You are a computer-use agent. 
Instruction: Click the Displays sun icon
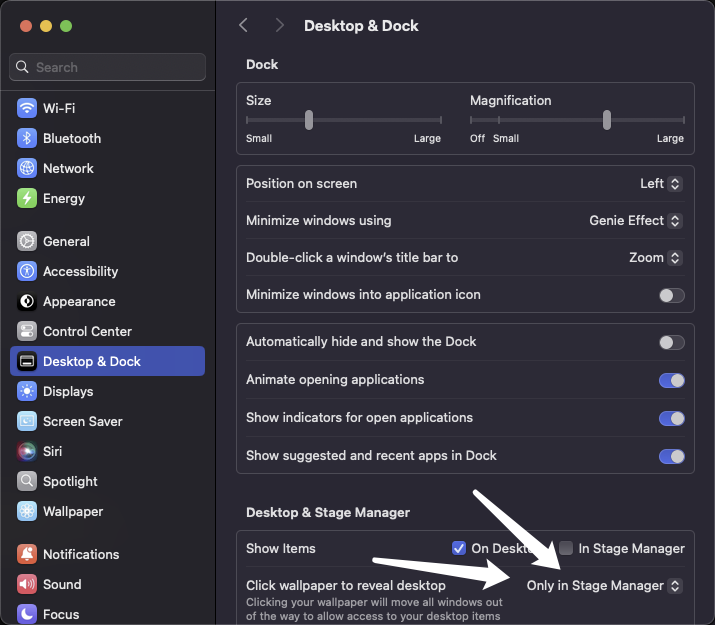pyautogui.click(x=27, y=392)
